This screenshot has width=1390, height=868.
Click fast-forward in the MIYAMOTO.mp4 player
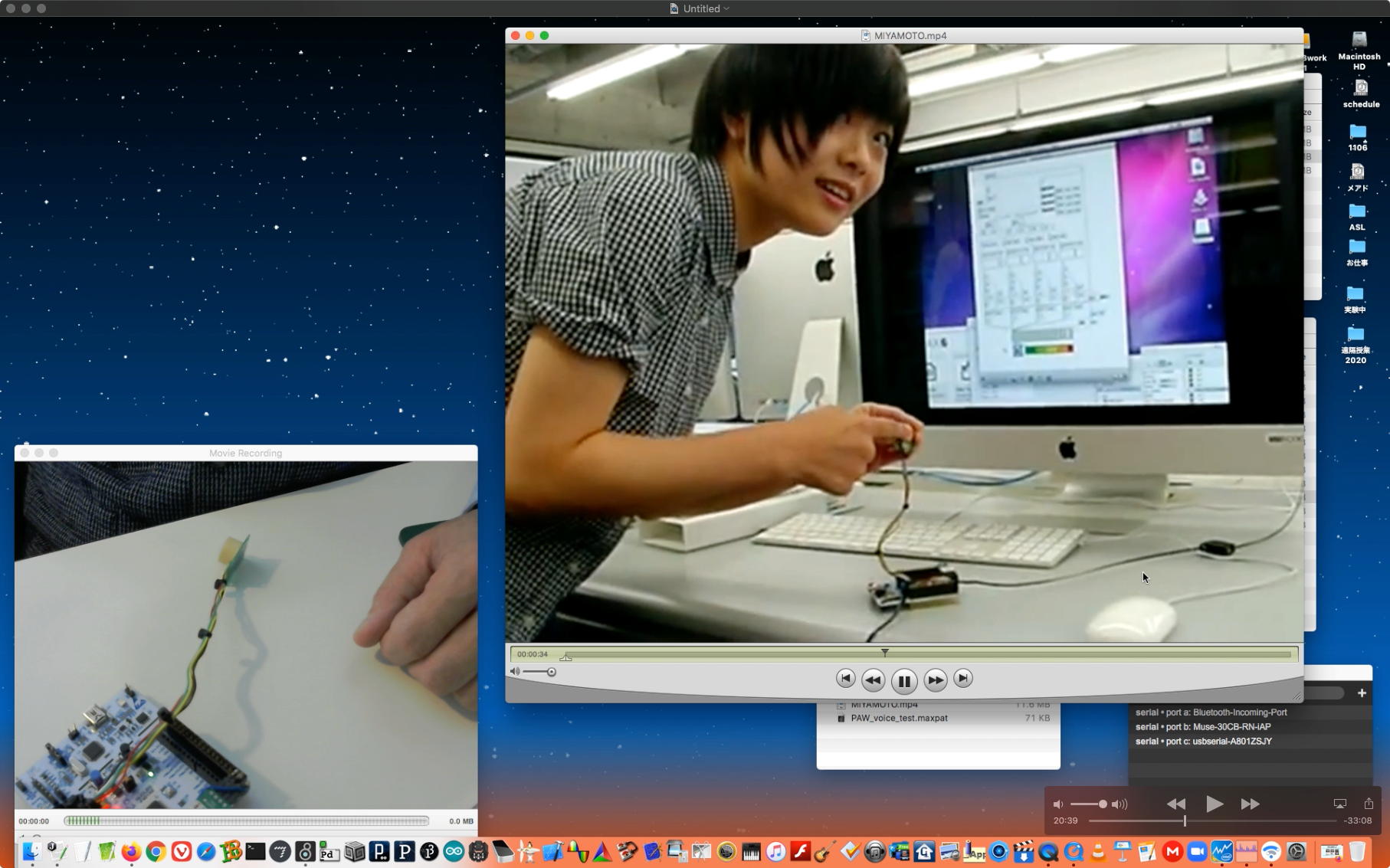[x=936, y=680]
